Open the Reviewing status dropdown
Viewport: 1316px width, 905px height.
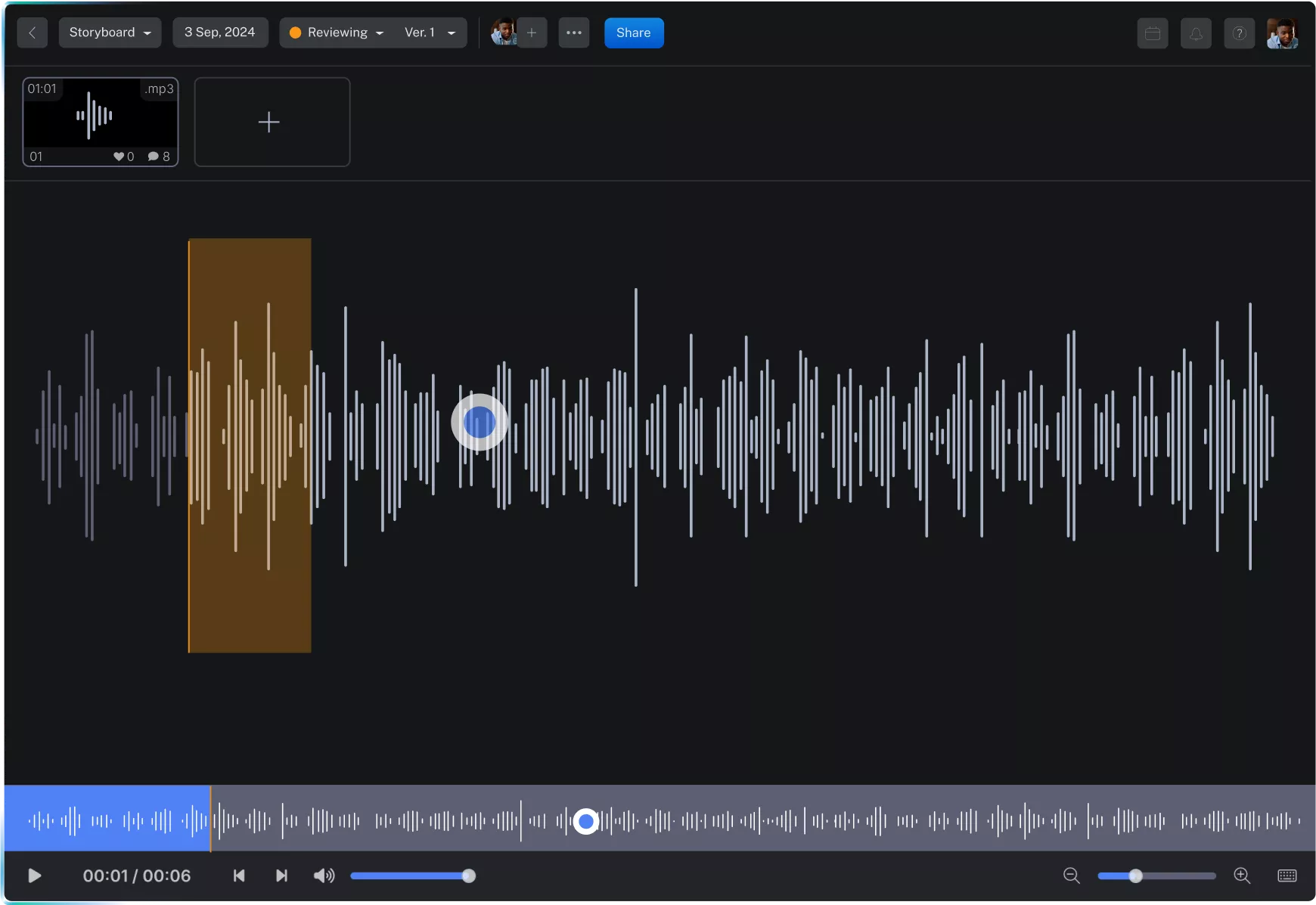[x=337, y=33]
